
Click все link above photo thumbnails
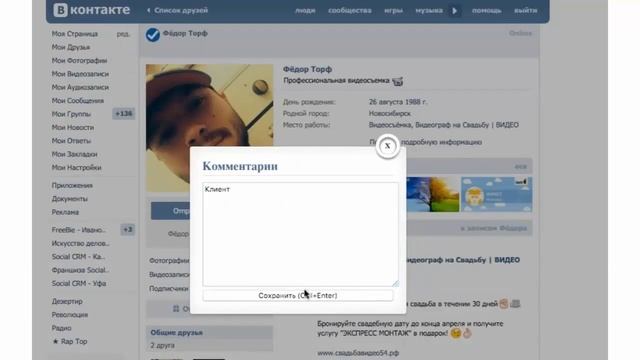(x=520, y=167)
